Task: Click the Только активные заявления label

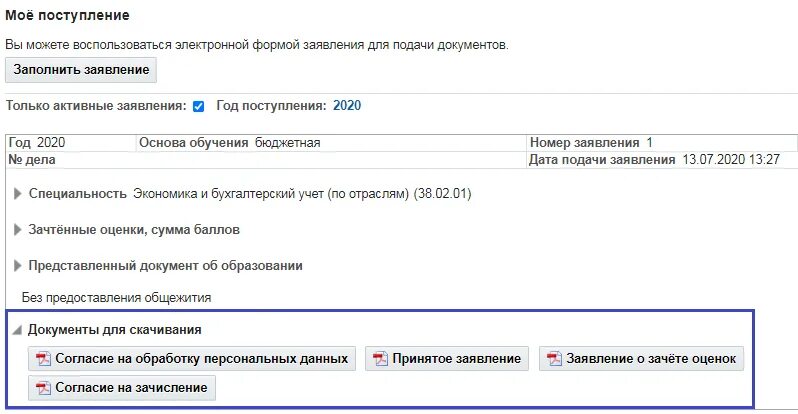Action: point(96,106)
